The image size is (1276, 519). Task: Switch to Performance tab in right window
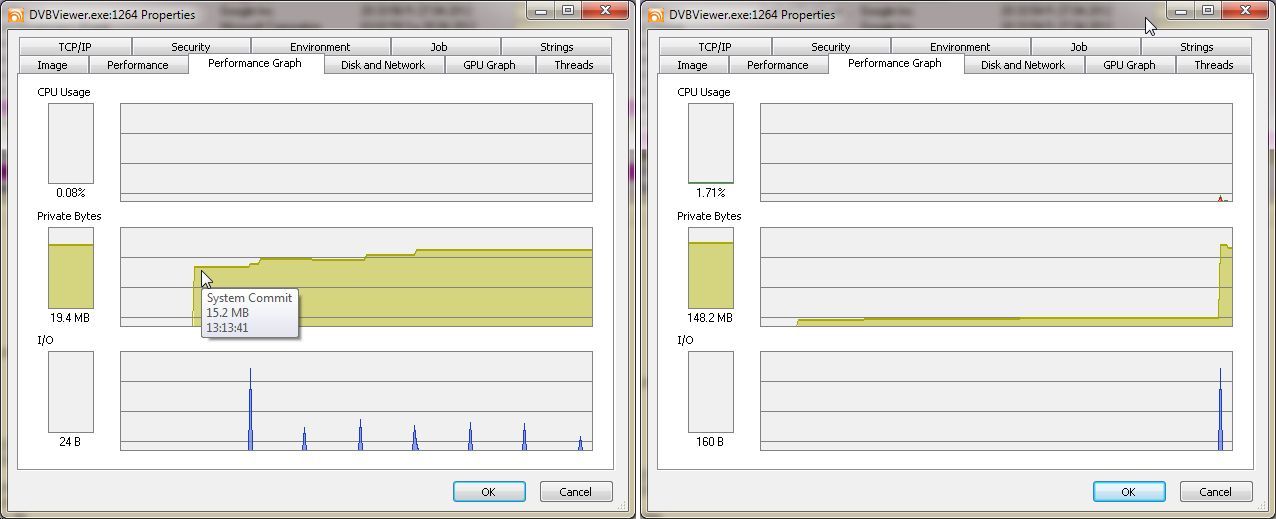778,65
